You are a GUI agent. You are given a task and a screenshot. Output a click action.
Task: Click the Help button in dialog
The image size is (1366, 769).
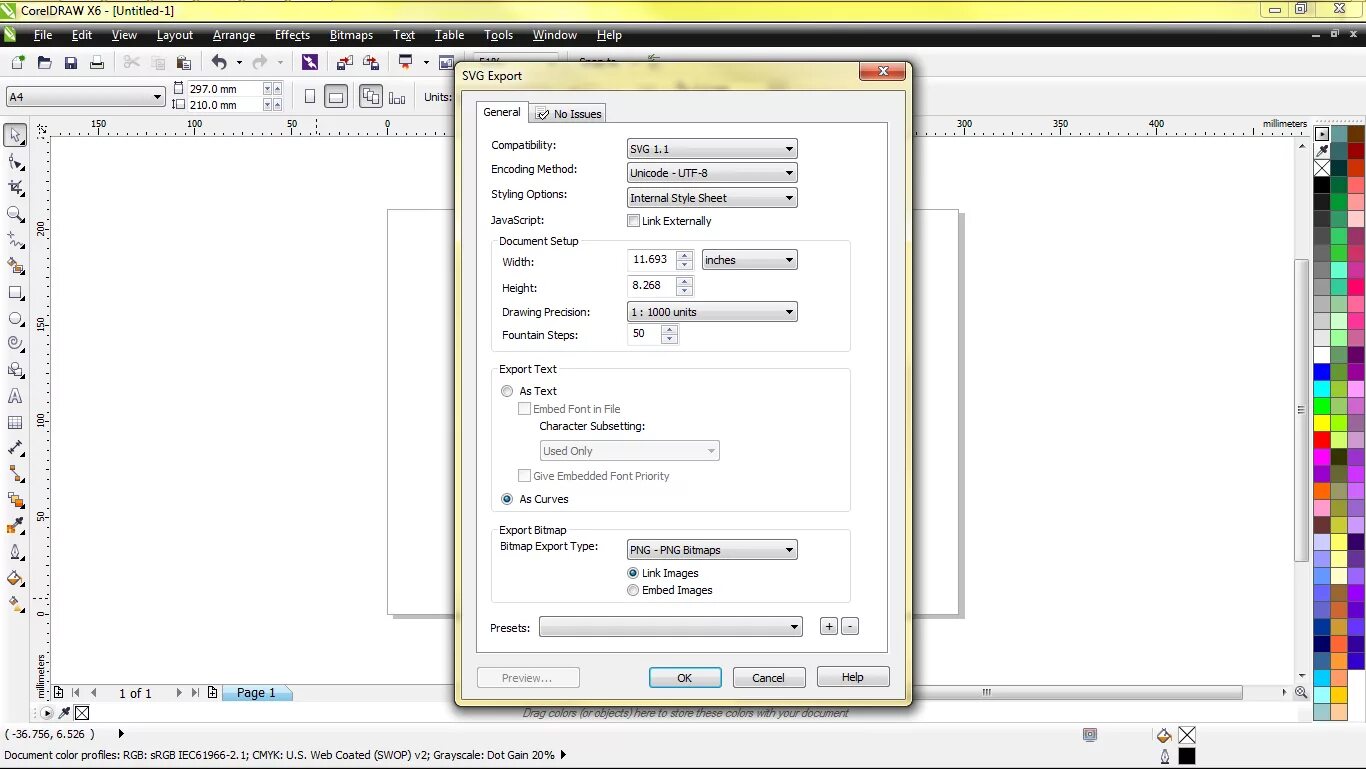(x=853, y=677)
